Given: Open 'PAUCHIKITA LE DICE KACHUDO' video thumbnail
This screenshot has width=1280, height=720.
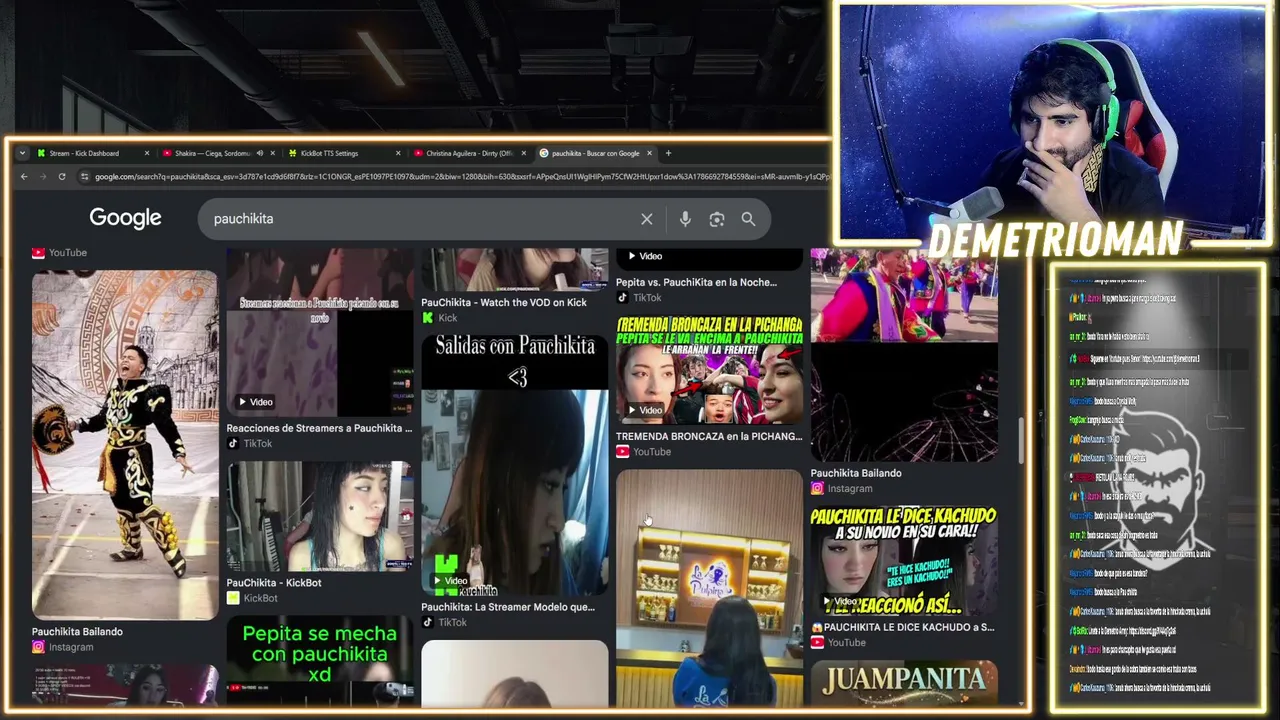Looking at the screenshot, I should coord(904,561).
